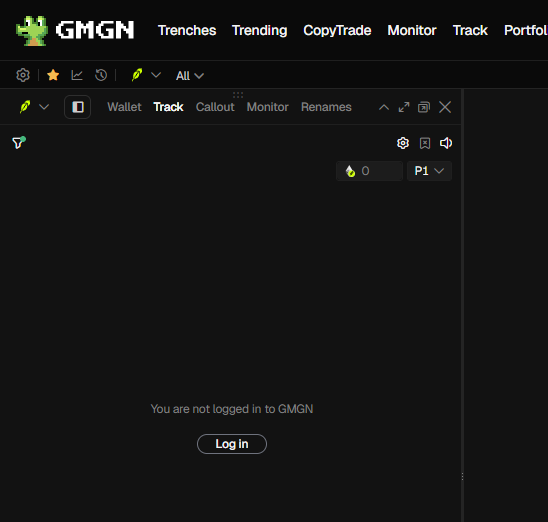Image resolution: width=548 pixels, height=522 pixels.
Task: Click the panel drag handle dots
Action: coord(238,95)
